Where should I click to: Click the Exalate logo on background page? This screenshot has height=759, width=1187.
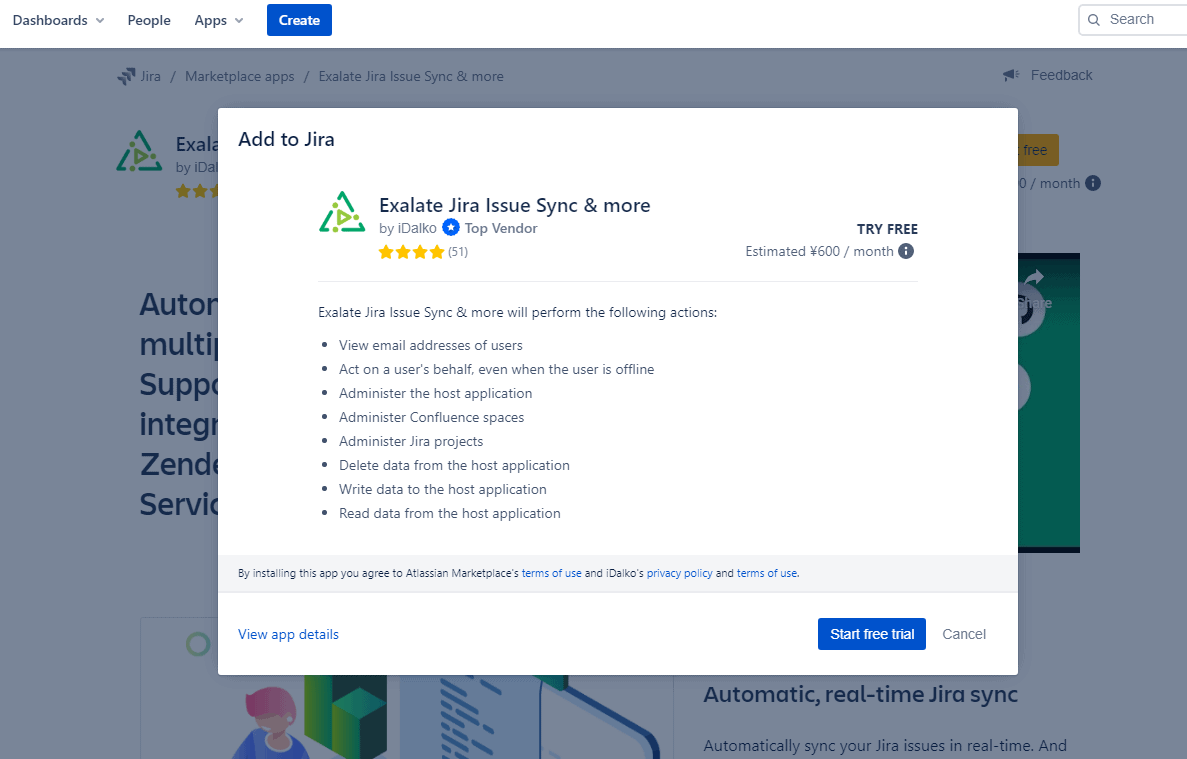click(139, 151)
